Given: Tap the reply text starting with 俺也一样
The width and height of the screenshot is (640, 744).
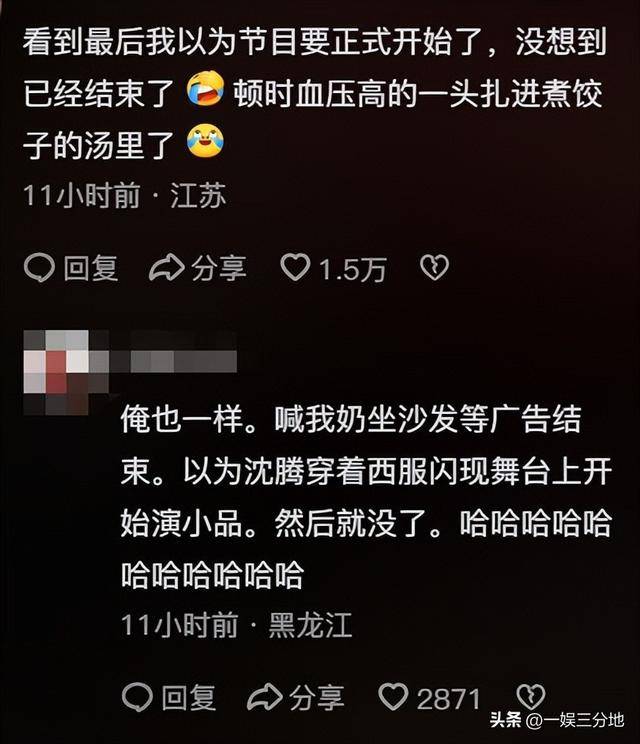Looking at the screenshot, I should click(x=366, y=498).
